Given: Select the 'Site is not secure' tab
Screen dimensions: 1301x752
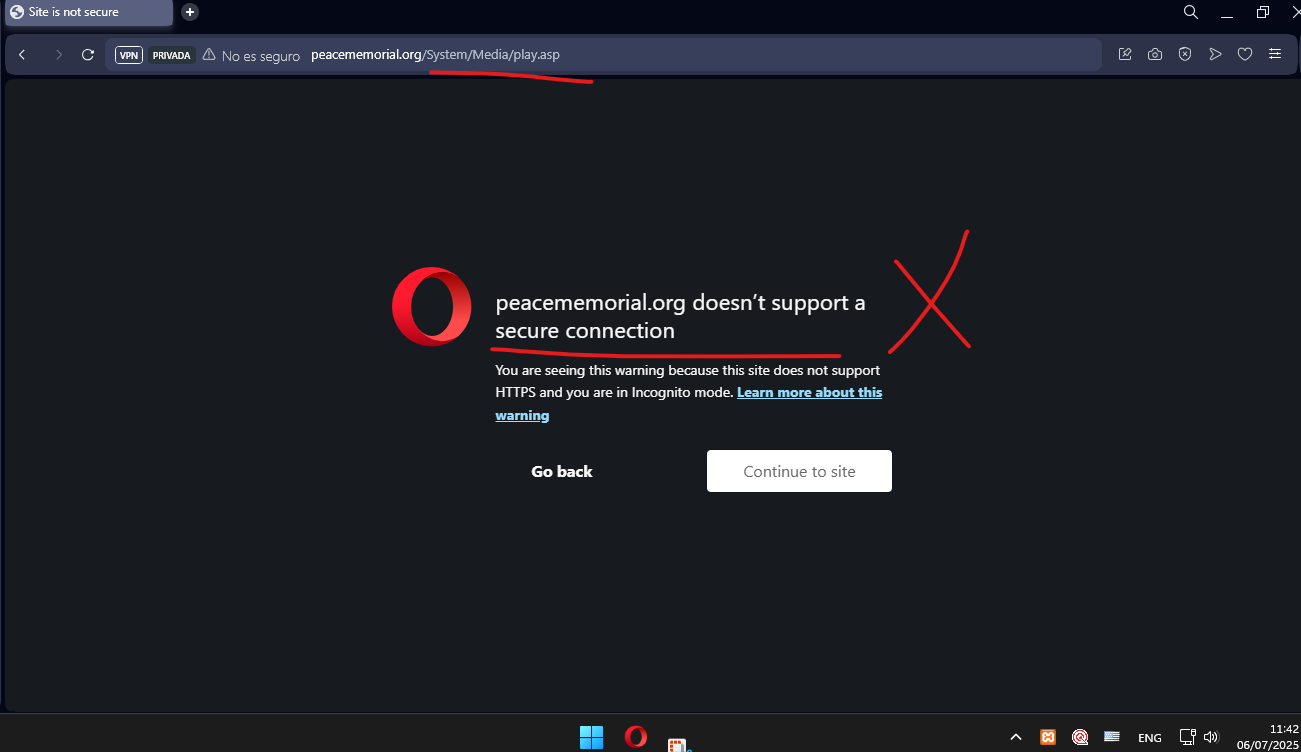Looking at the screenshot, I should tap(88, 12).
